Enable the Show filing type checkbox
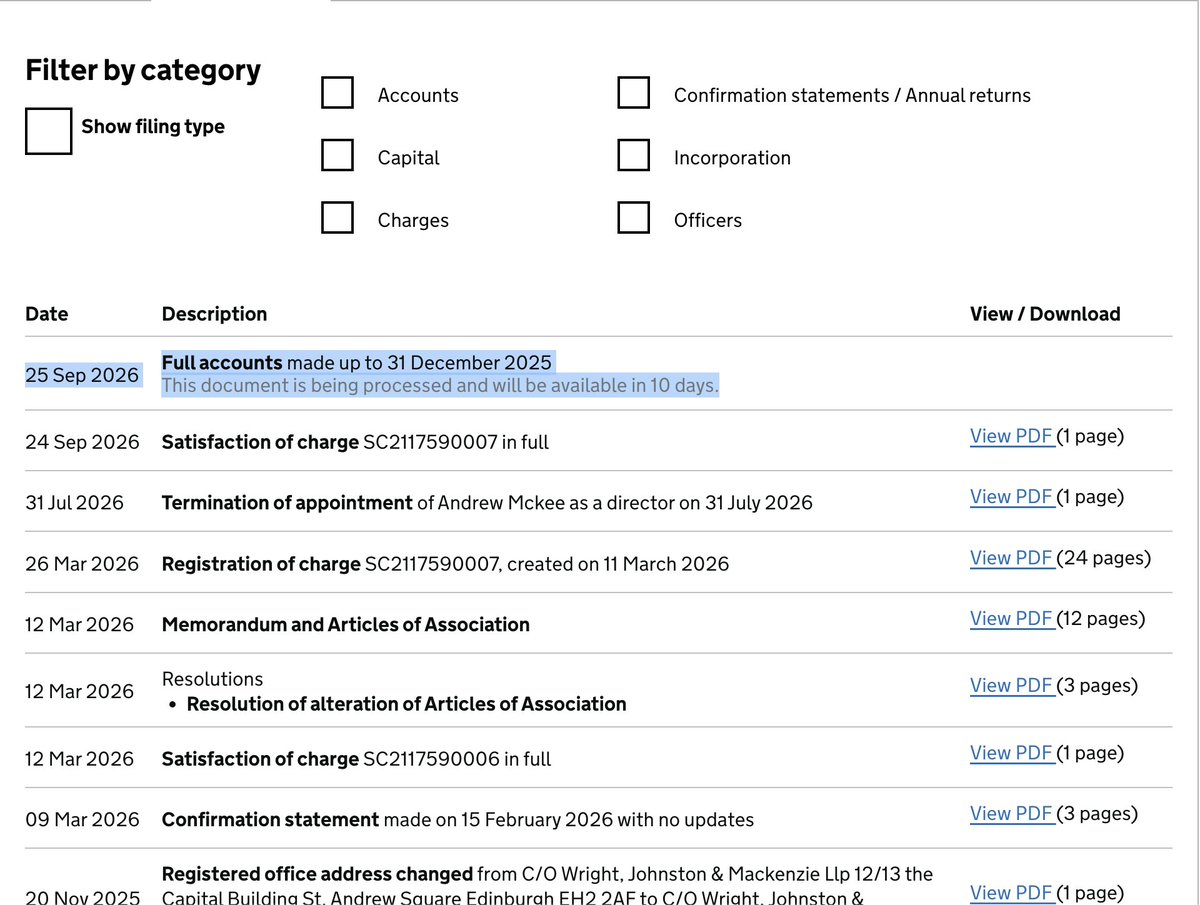 (48, 131)
